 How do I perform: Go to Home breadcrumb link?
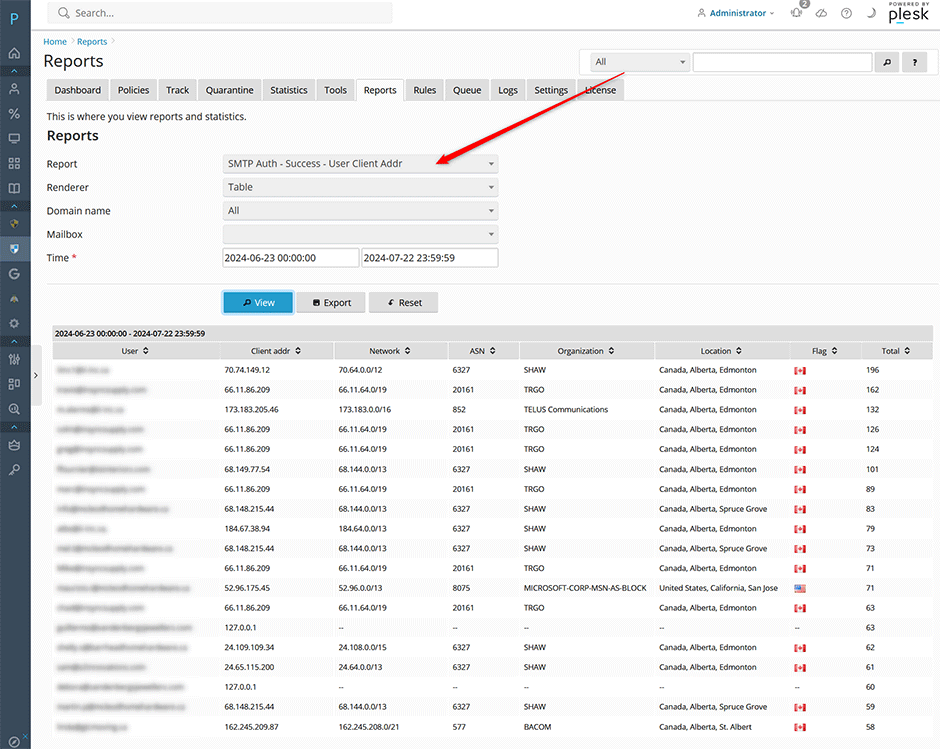coord(55,41)
